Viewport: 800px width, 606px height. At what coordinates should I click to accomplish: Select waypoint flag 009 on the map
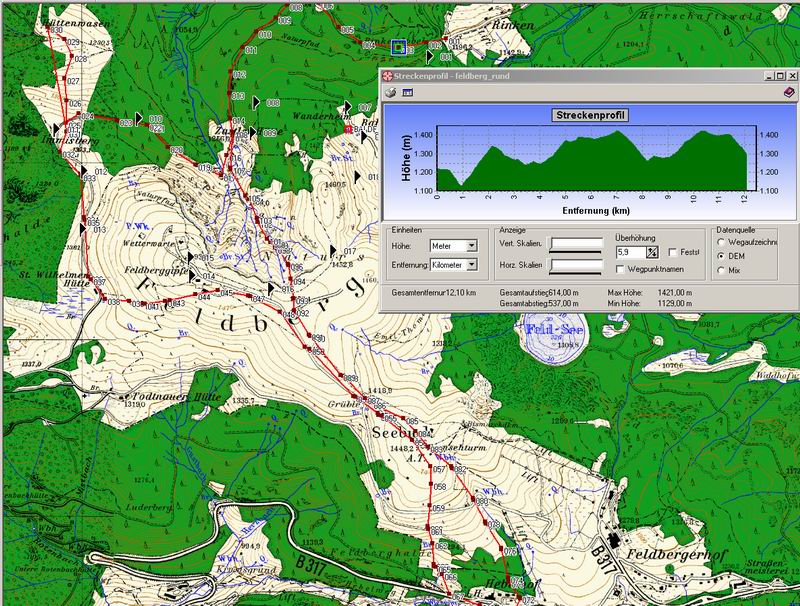(253, 133)
